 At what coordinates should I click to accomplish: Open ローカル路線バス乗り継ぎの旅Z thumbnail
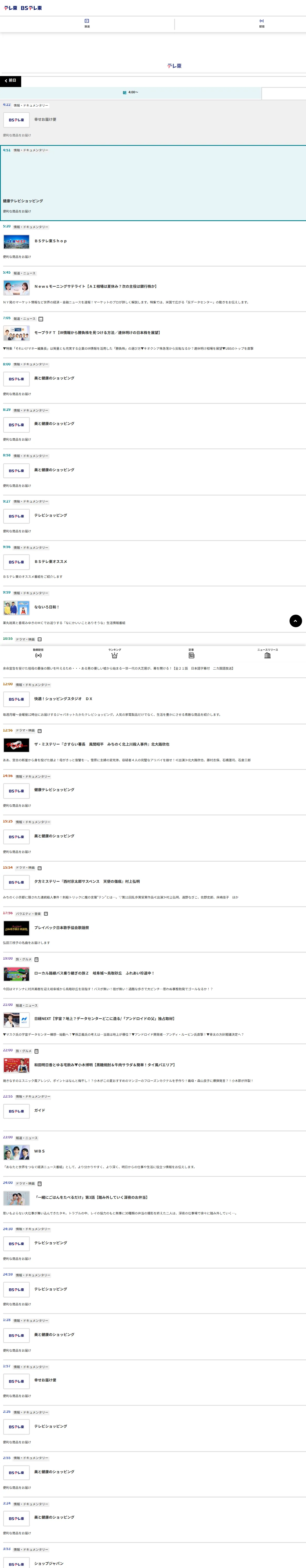16,974
